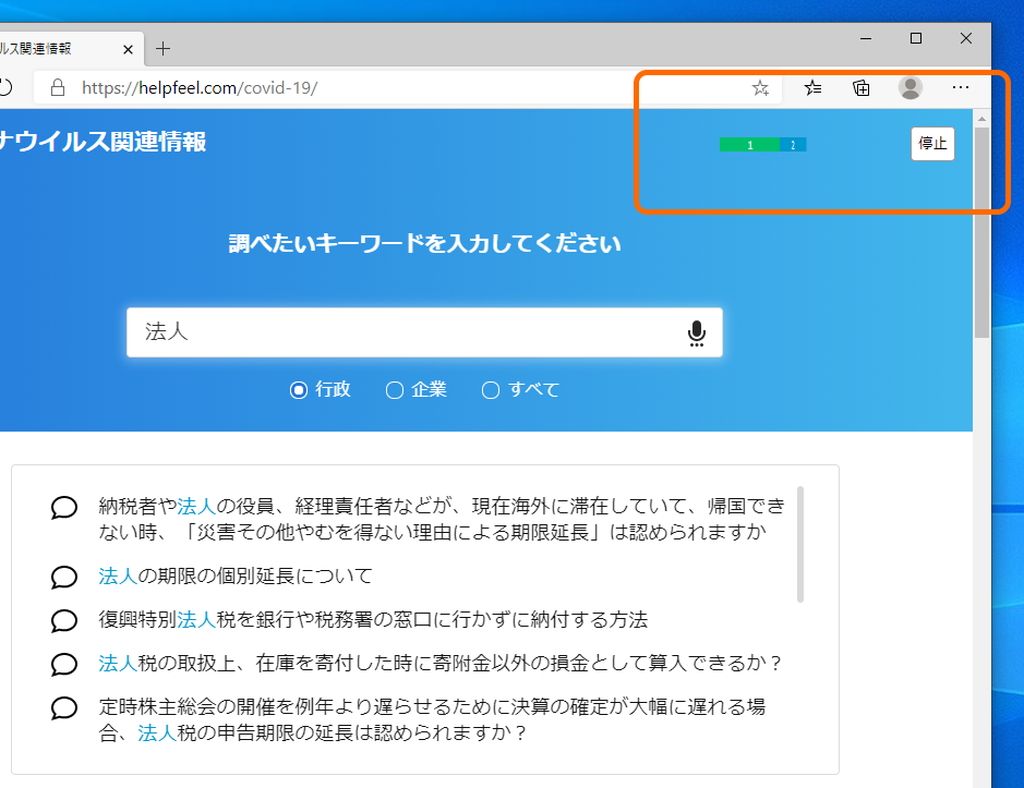Select the すべて radio button
1024x788 pixels.
click(x=490, y=390)
